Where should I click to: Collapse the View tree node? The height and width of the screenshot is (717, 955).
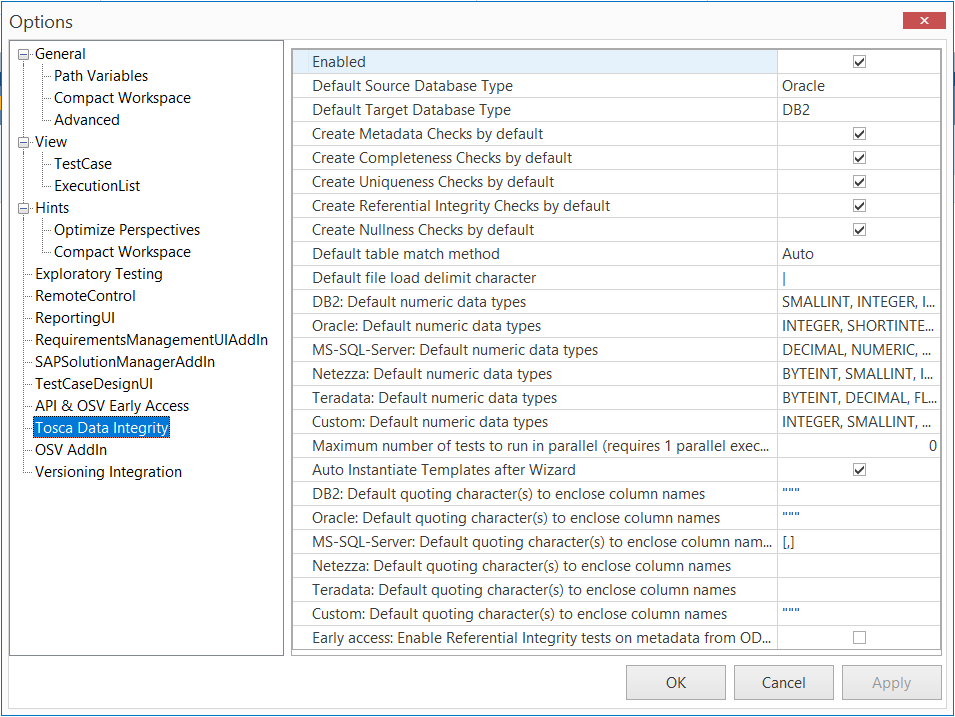(24, 143)
